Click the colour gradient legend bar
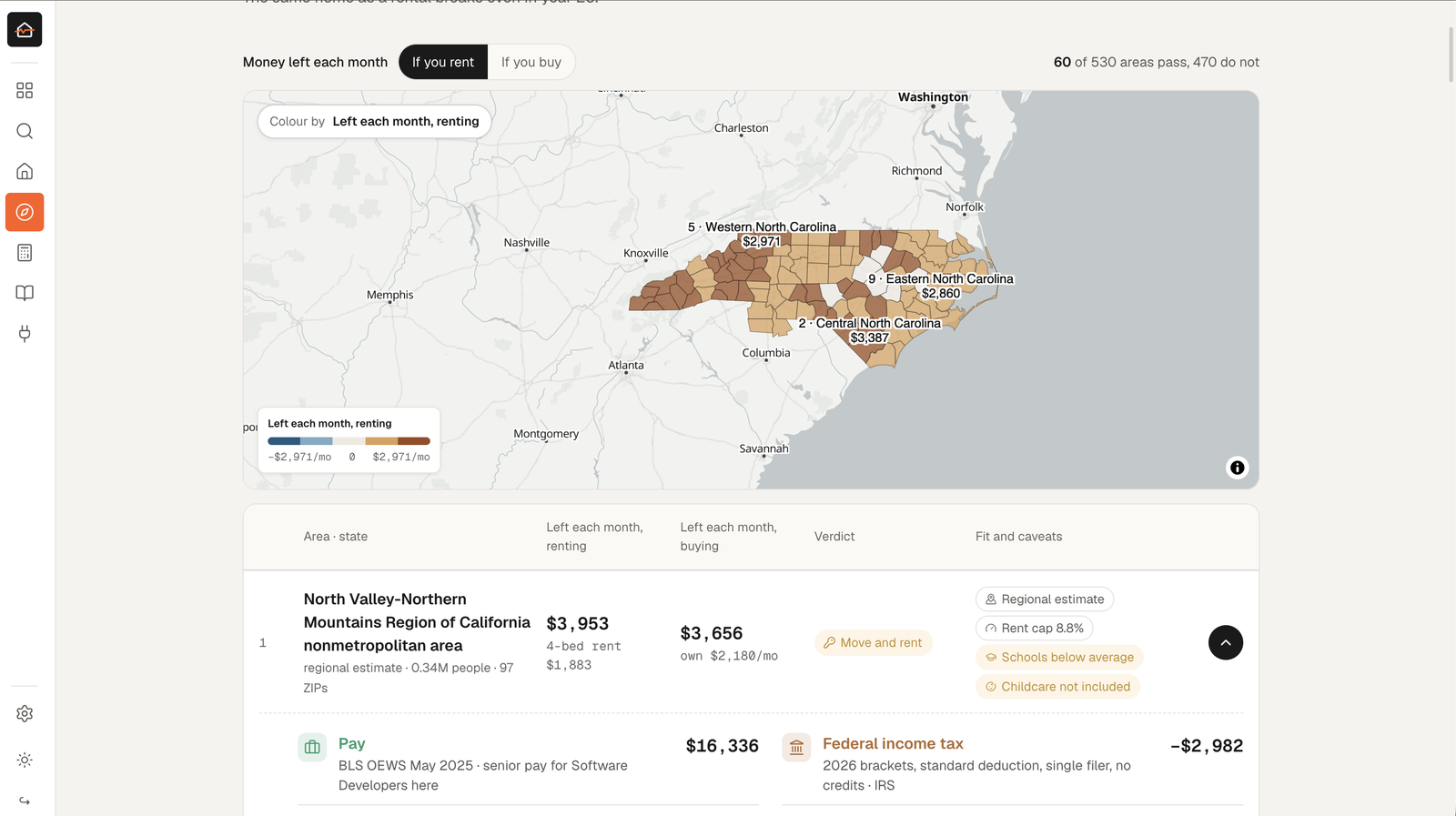This screenshot has width=1456, height=816. point(349,441)
